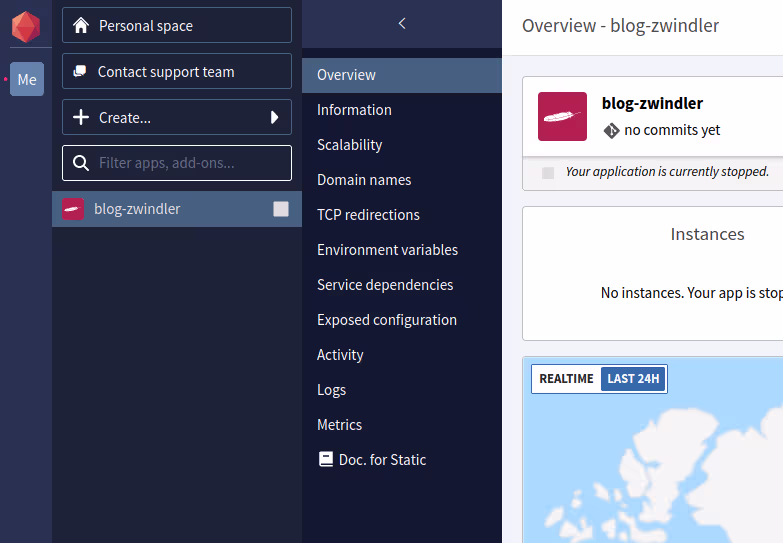
Task: Collapse the app menu with left chevron
Action: 402,23
